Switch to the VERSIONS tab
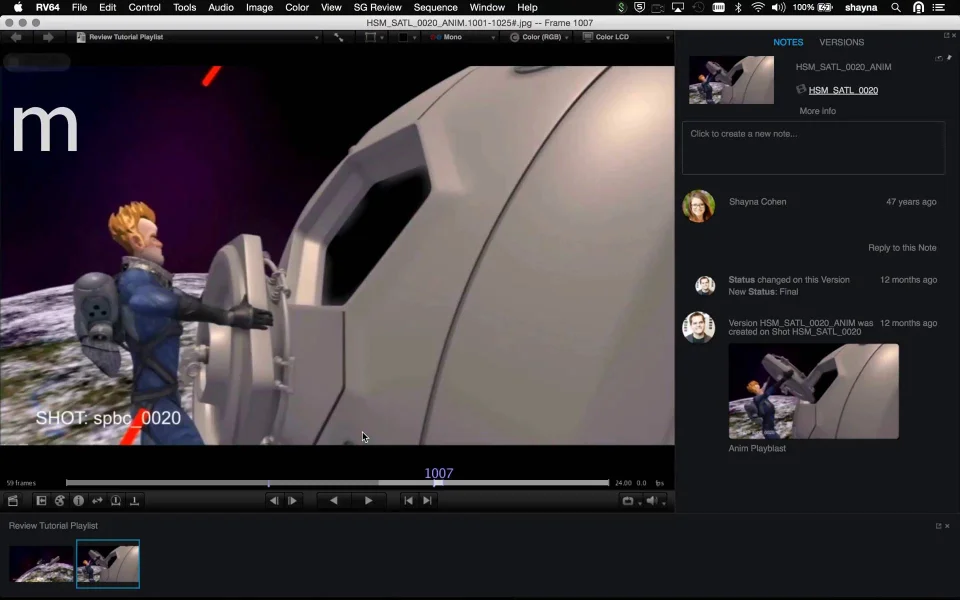The image size is (960, 600). click(842, 42)
